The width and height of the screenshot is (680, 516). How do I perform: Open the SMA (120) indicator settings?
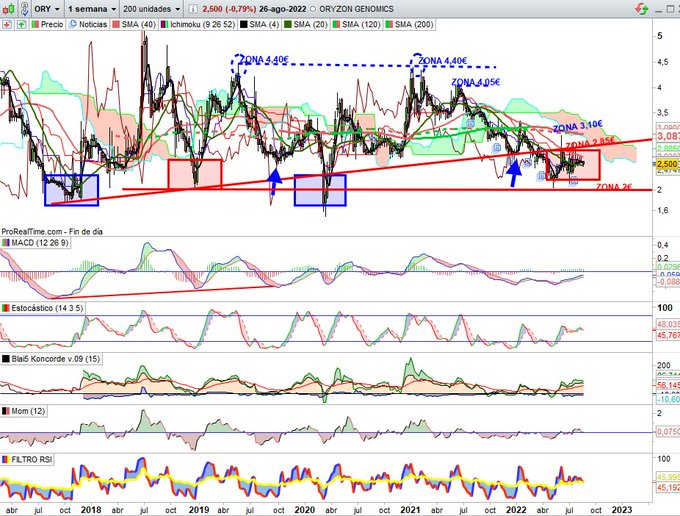pyautogui.click(x=356, y=25)
